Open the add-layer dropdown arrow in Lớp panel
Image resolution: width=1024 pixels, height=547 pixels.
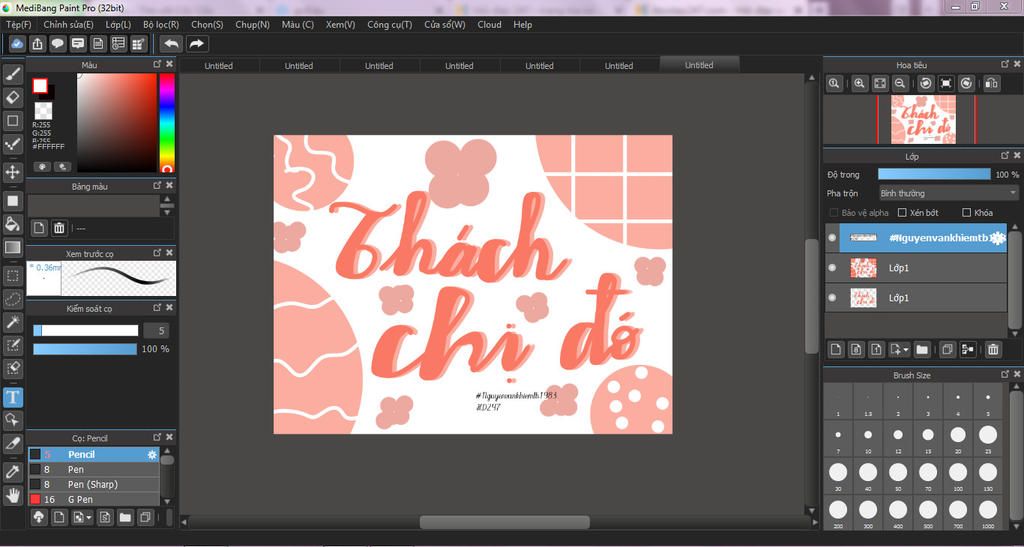tap(906, 350)
